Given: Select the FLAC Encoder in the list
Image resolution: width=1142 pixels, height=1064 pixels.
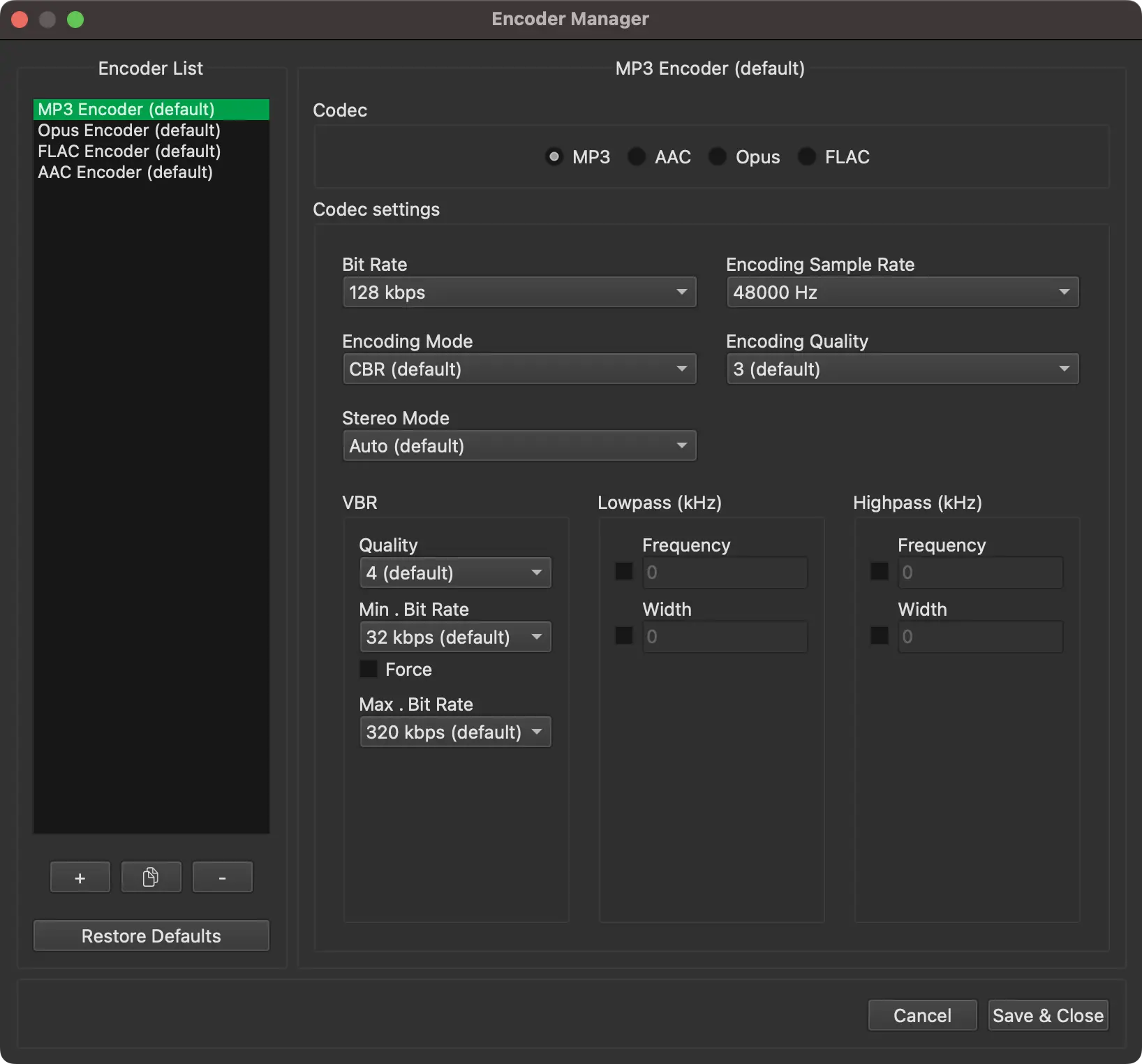Looking at the screenshot, I should [x=128, y=151].
